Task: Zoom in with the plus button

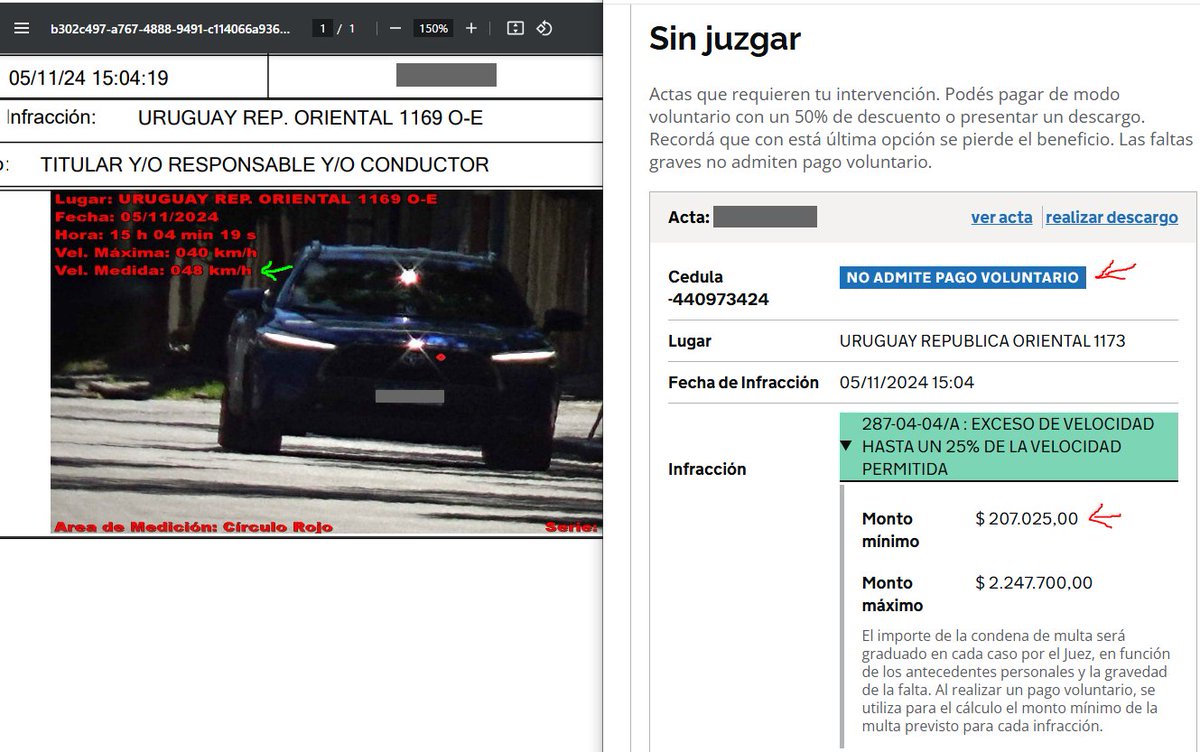Action: (x=472, y=29)
